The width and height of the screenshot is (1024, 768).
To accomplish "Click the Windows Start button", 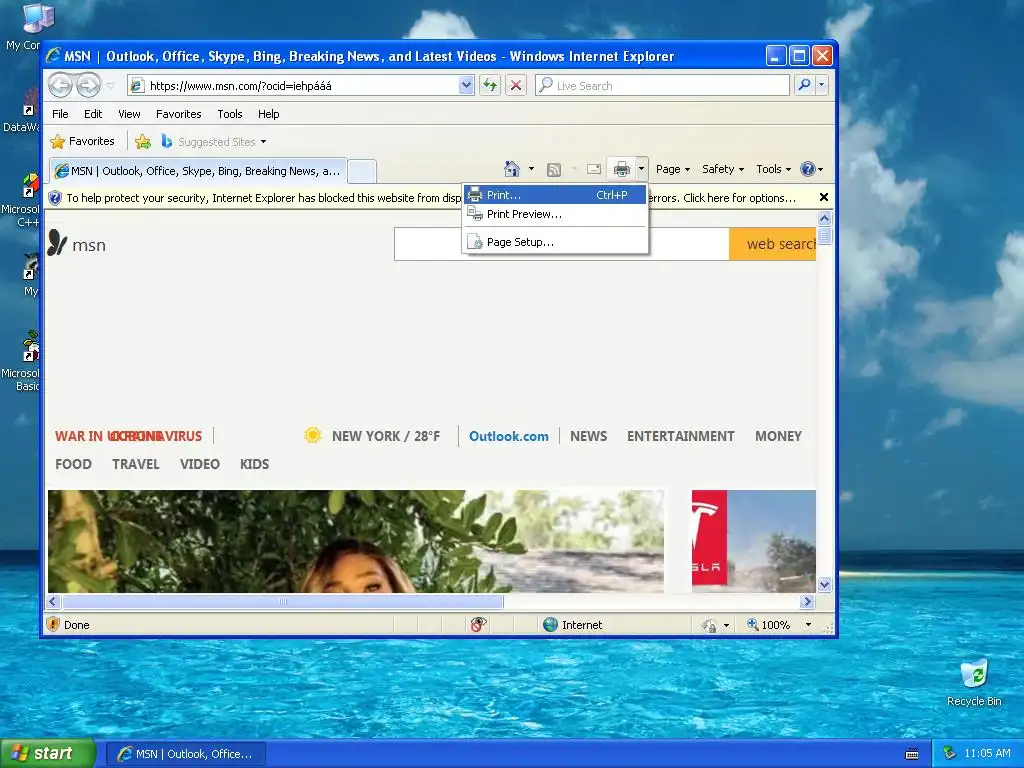I will click(48, 753).
